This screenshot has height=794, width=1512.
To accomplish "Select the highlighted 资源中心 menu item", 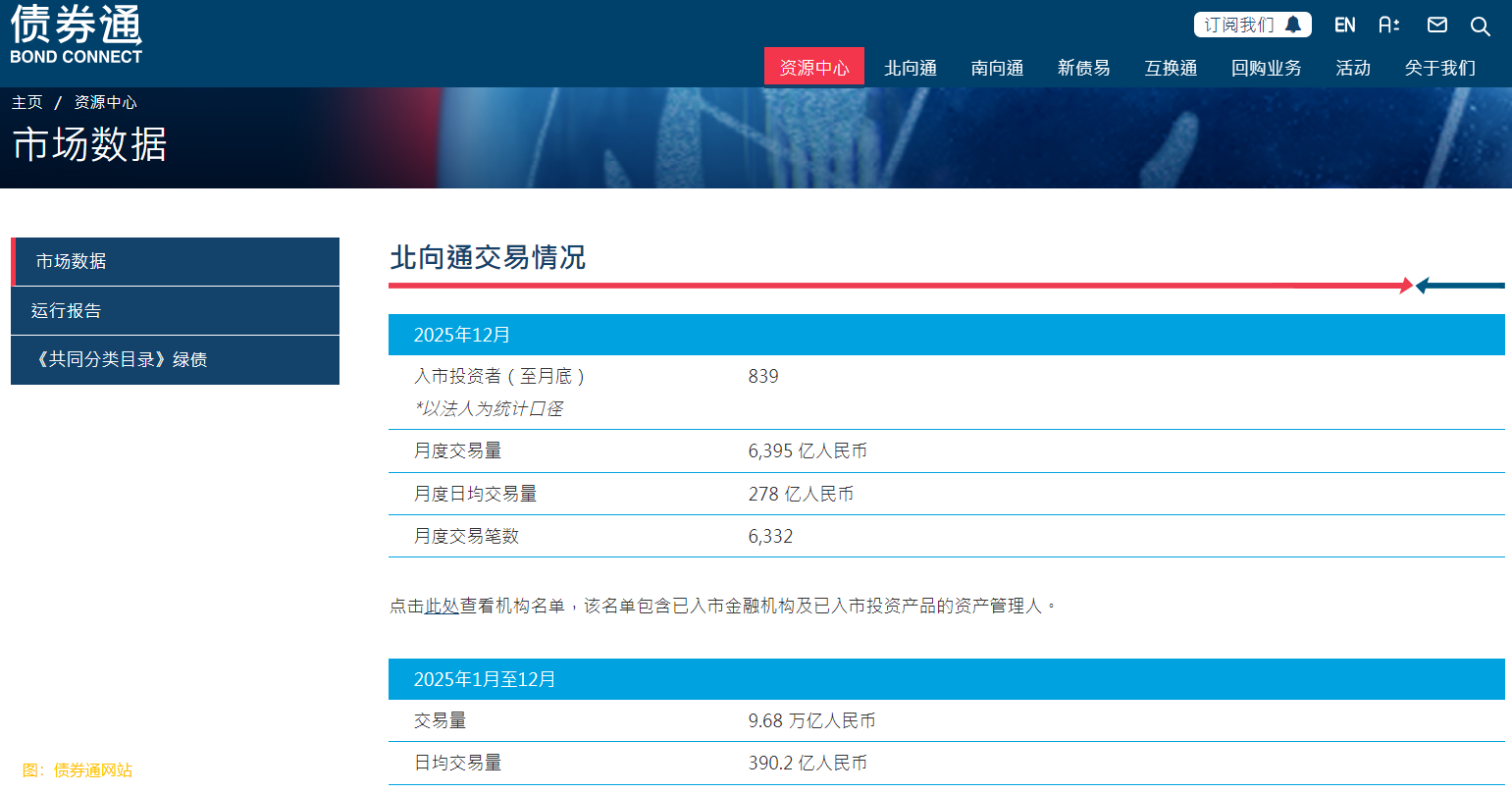I will 814,68.
